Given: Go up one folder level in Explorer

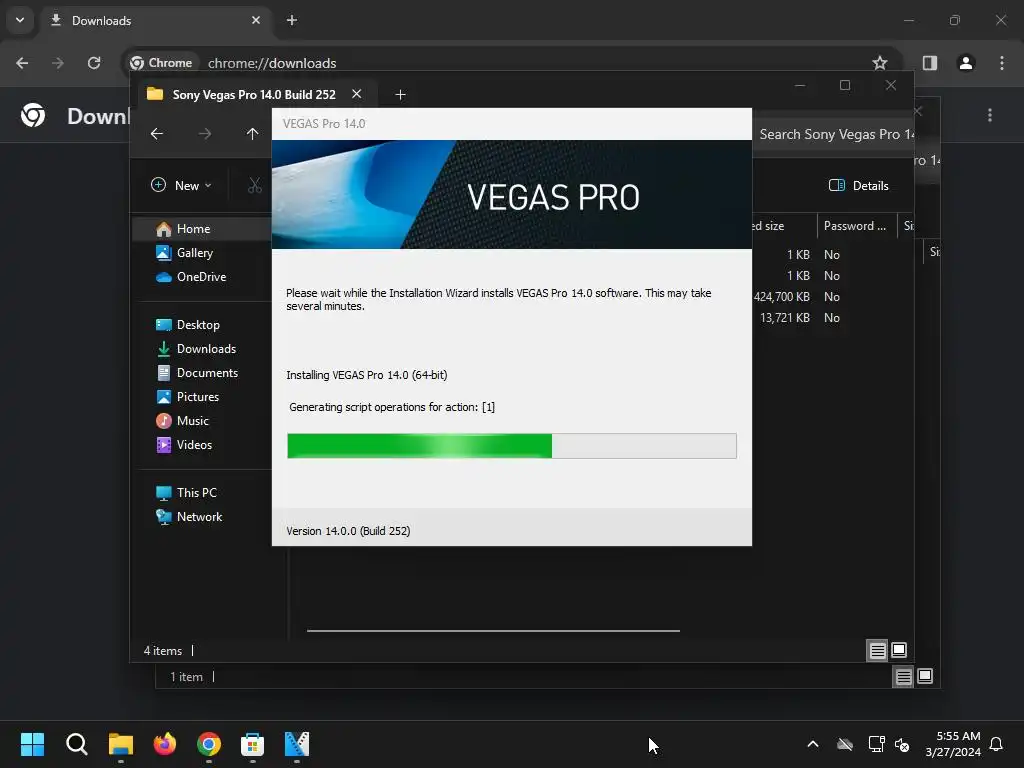Looking at the screenshot, I should point(253,134).
